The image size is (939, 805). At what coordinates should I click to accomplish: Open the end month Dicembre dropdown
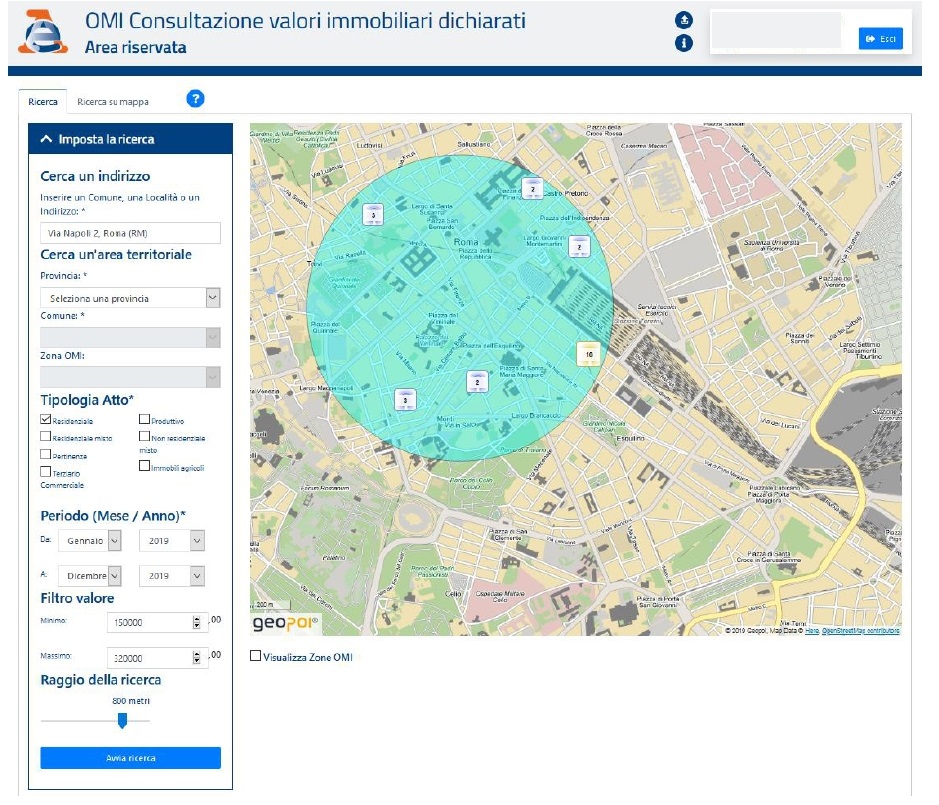(x=90, y=576)
